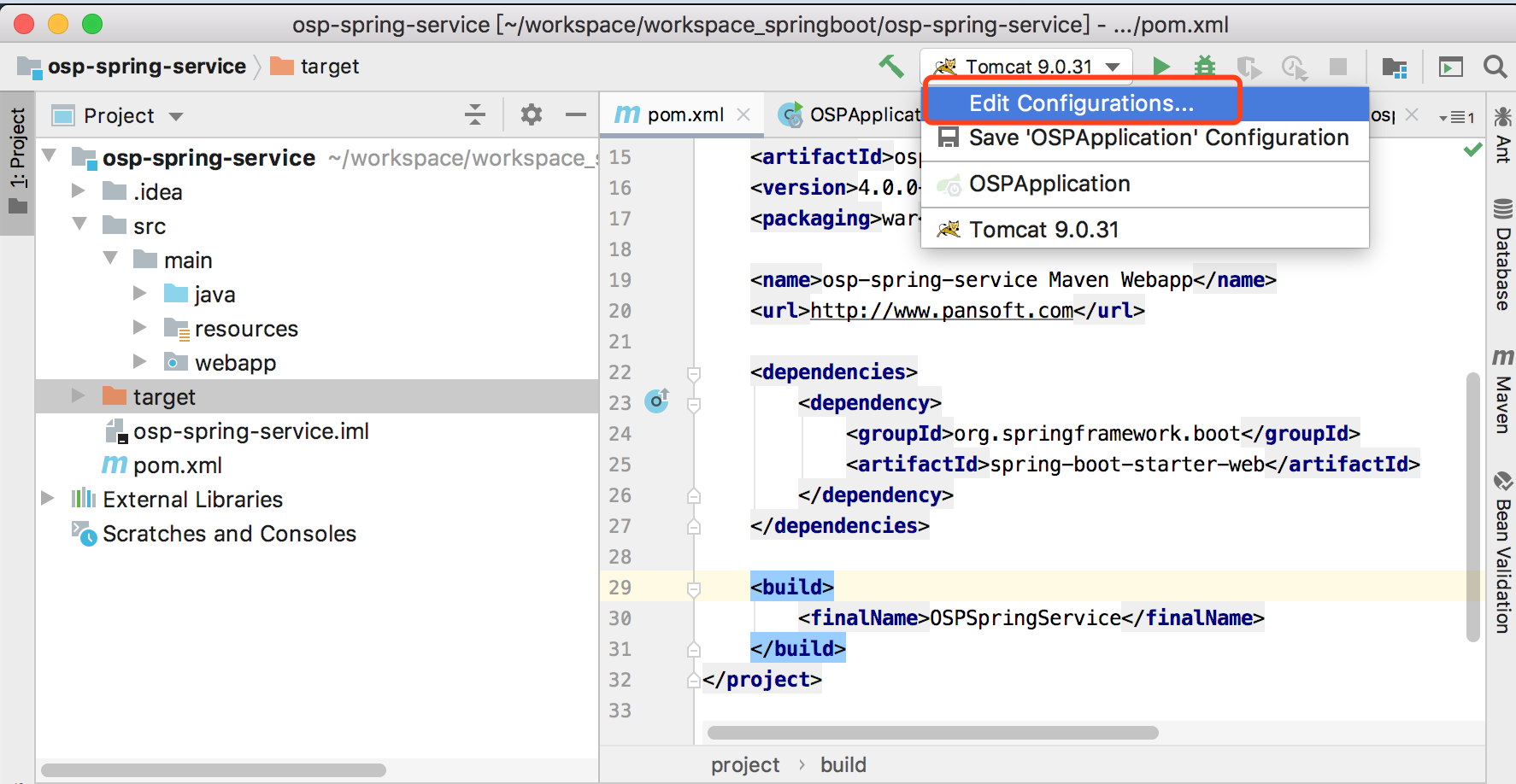Screen dimensions: 1516x784
Task: Click the gutter icon on line 23
Action: coord(657,400)
